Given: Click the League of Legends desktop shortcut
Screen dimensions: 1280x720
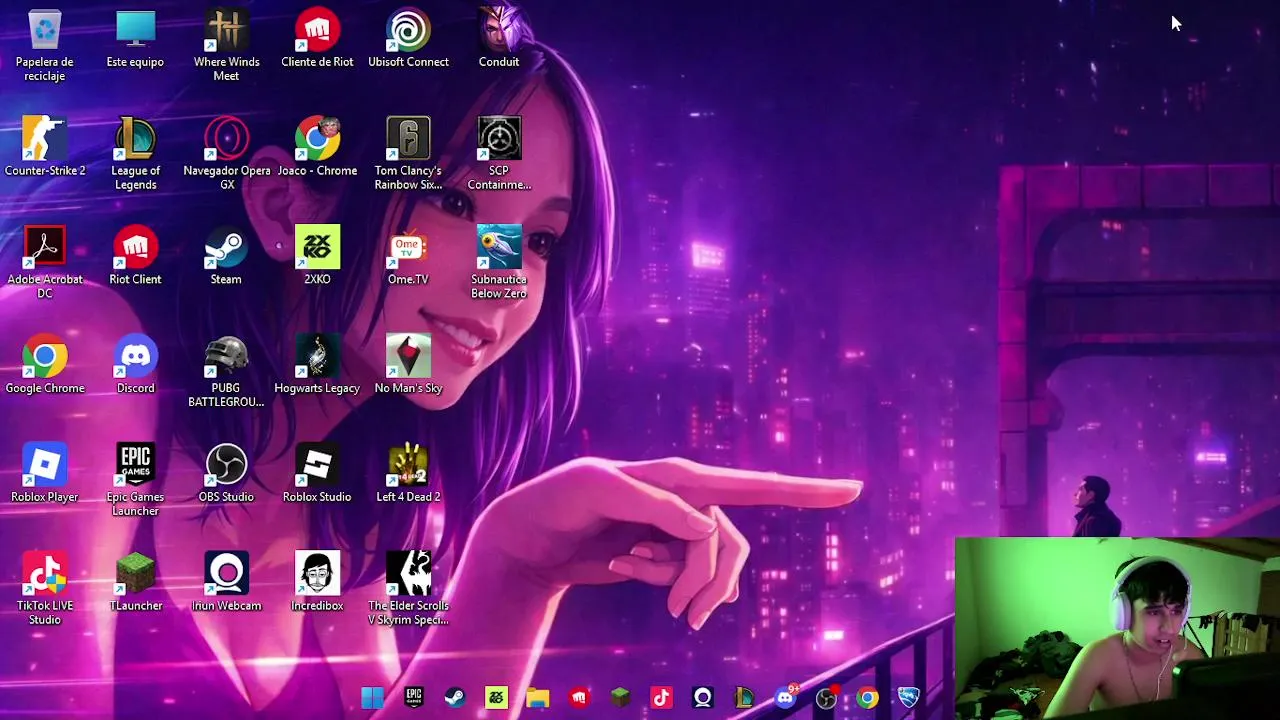Looking at the screenshot, I should pos(135,154).
